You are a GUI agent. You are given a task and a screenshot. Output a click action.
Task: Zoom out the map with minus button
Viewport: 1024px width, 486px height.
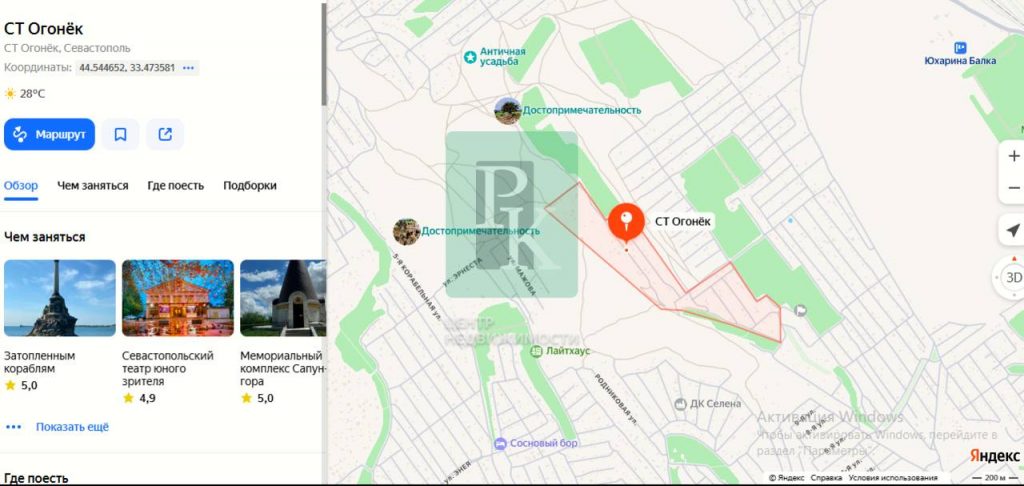pyautogui.click(x=1013, y=188)
